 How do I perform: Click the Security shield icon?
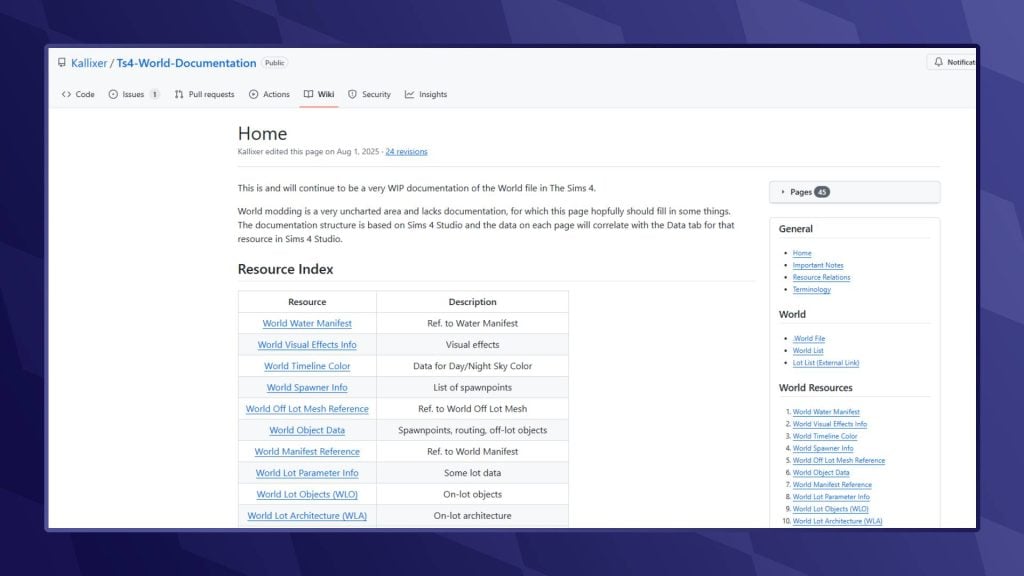coord(352,94)
